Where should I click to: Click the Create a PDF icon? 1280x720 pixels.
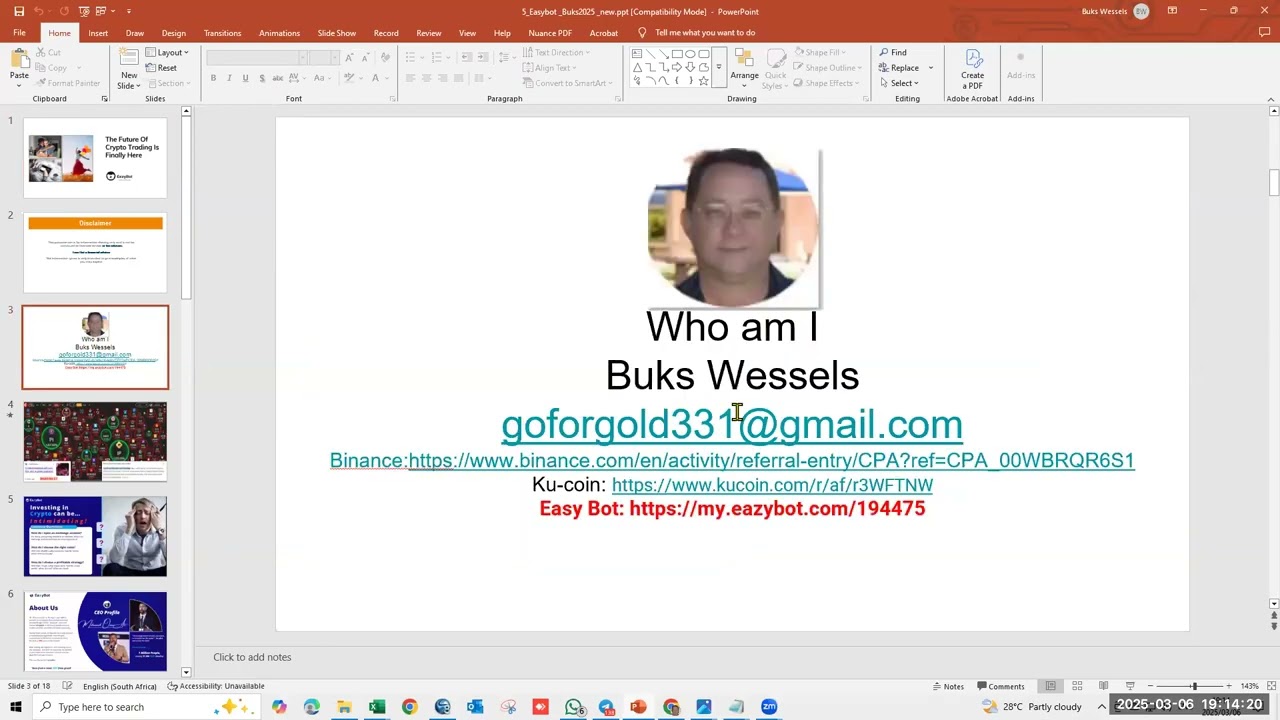coord(972,58)
